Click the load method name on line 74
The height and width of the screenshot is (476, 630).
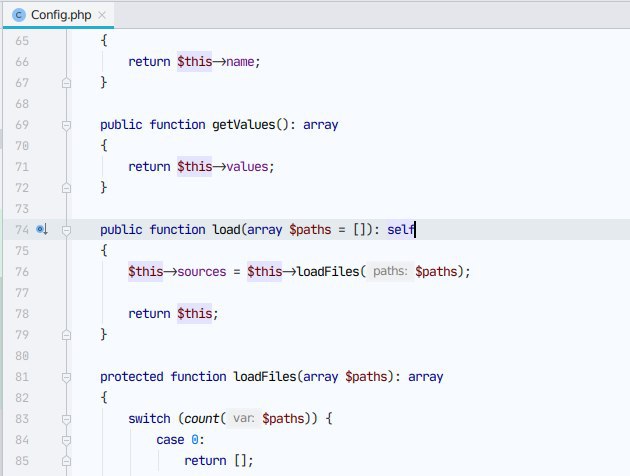click(226, 230)
